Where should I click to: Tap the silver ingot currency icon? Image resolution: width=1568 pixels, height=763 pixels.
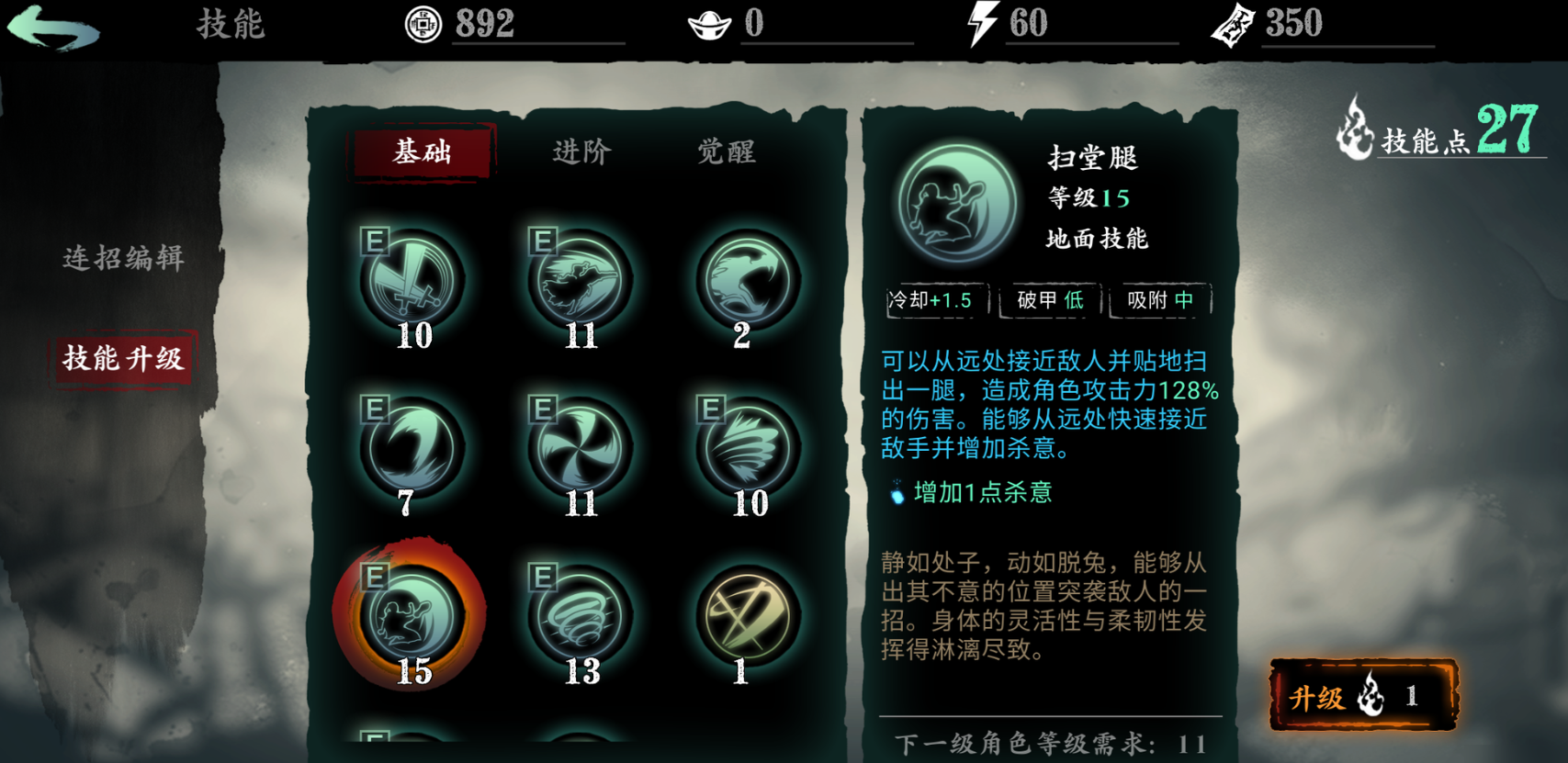pyautogui.click(x=710, y=25)
